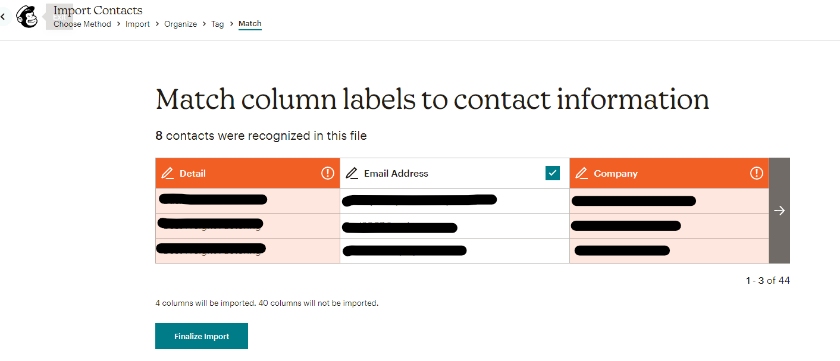840x361 pixels.
Task: Click the Finalize Import button
Action: [201, 336]
